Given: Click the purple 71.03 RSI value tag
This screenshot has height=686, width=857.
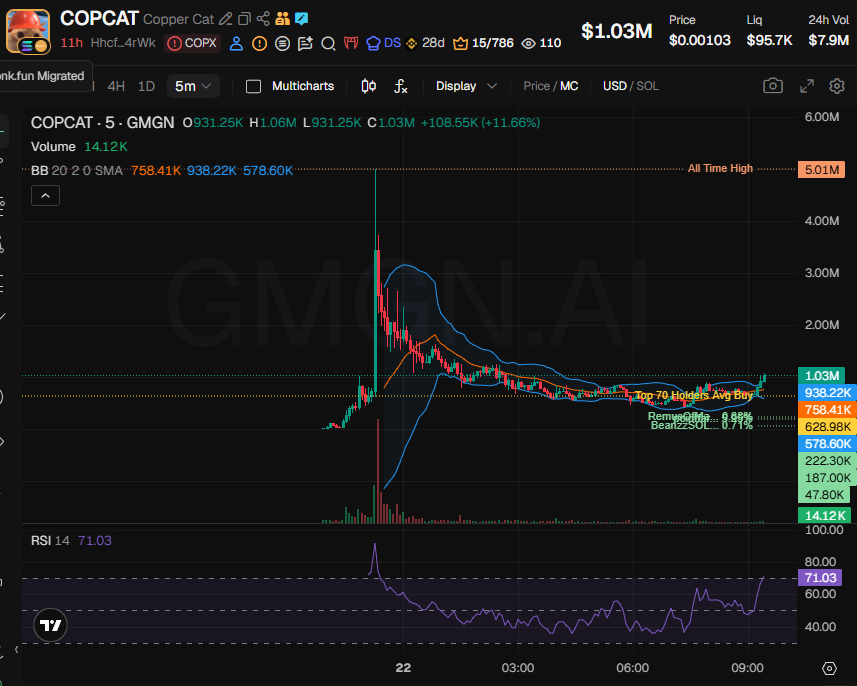Looking at the screenshot, I should click(x=820, y=578).
